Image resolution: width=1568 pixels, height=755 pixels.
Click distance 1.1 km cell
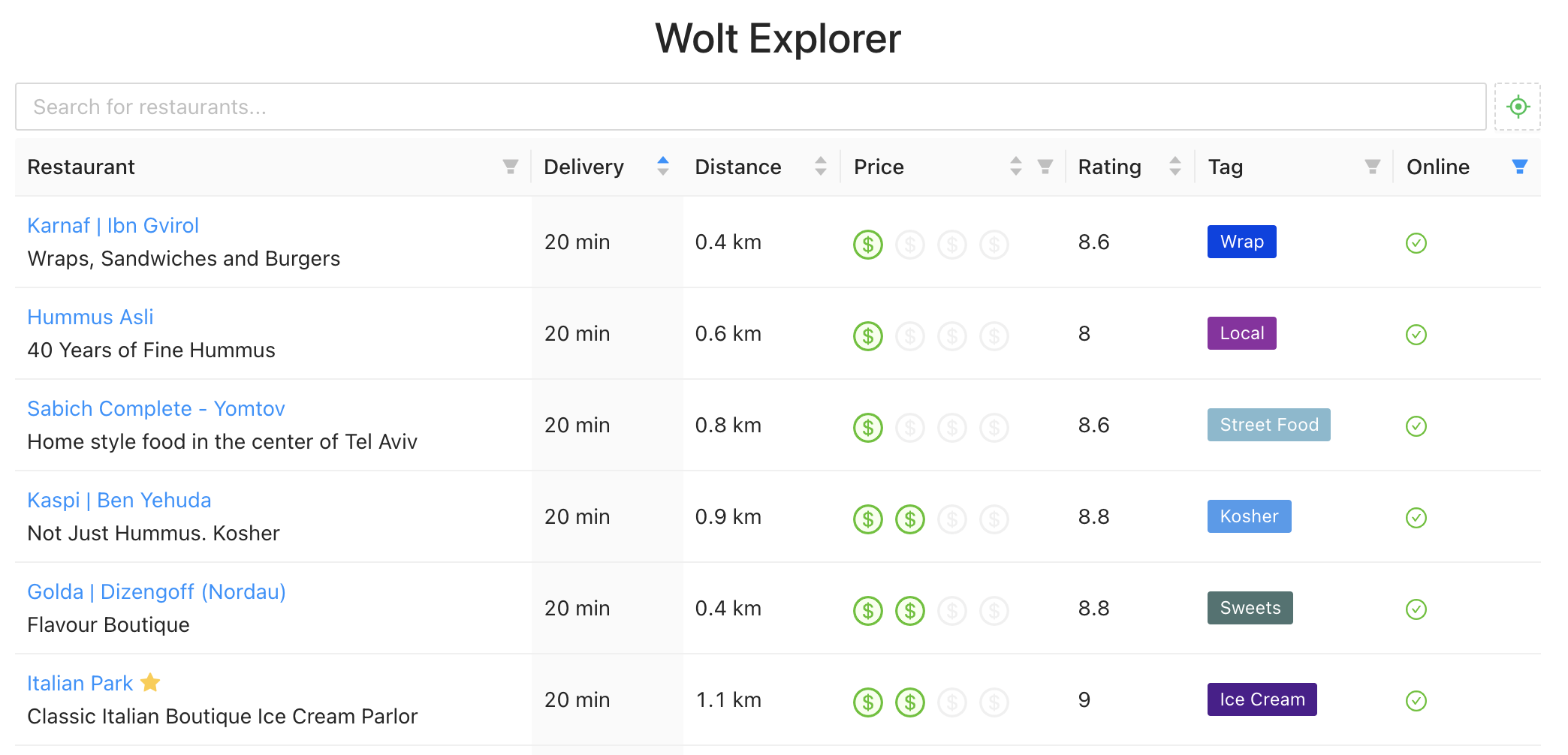[x=728, y=699]
